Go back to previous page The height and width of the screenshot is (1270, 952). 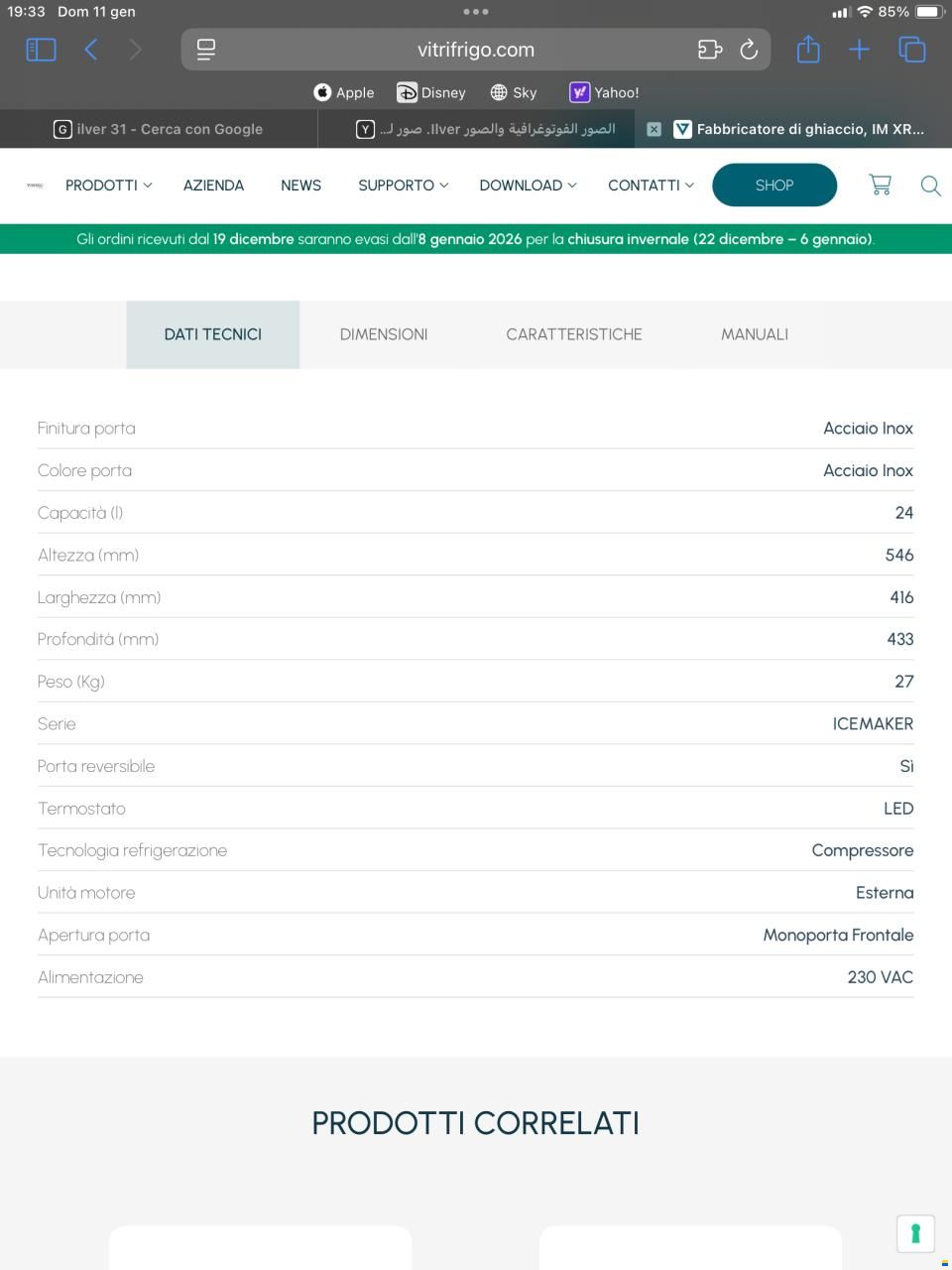pyautogui.click(x=91, y=50)
